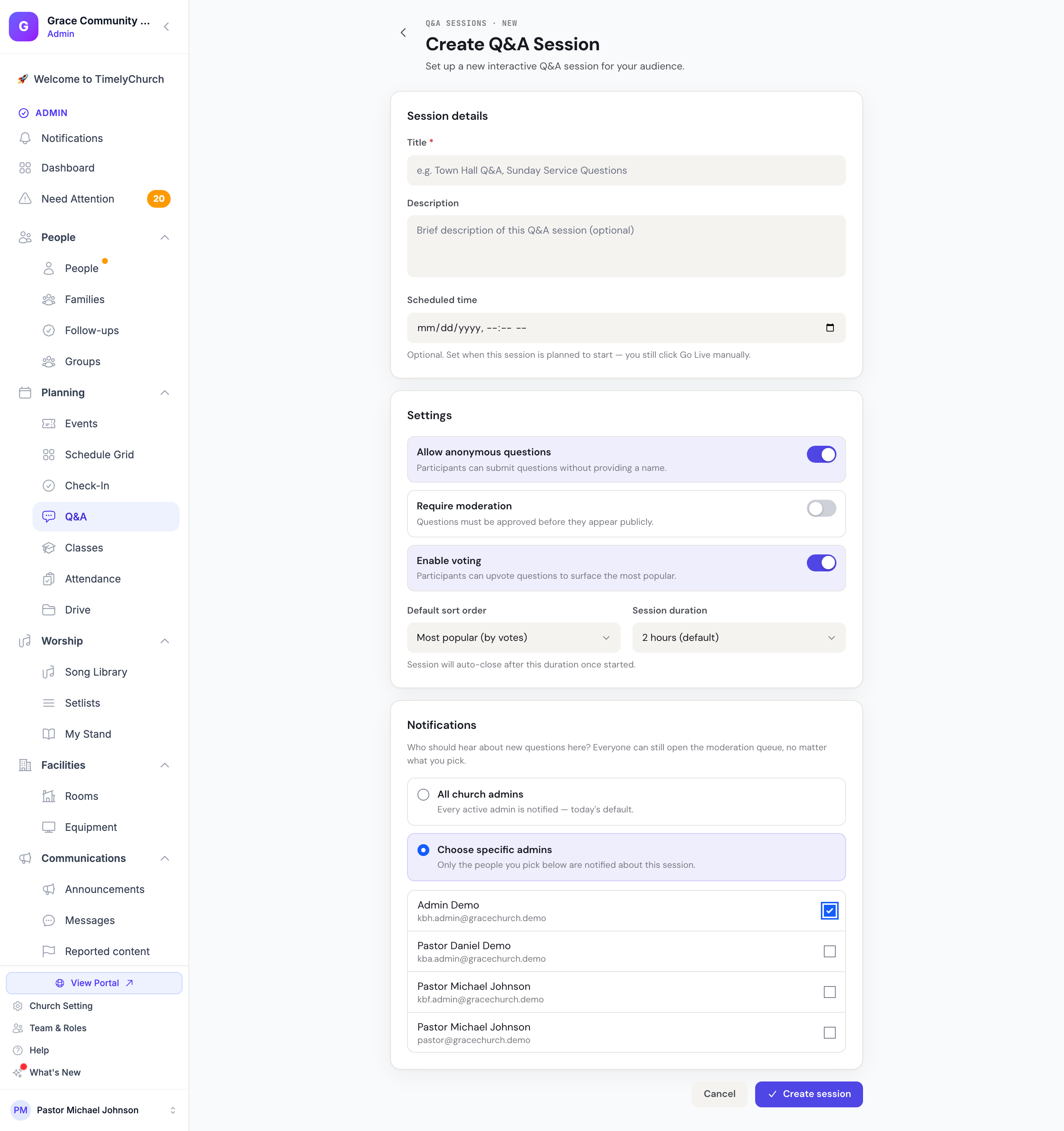Check the Pastor Daniel Demo checkbox
The width and height of the screenshot is (1064, 1131).
click(830, 951)
